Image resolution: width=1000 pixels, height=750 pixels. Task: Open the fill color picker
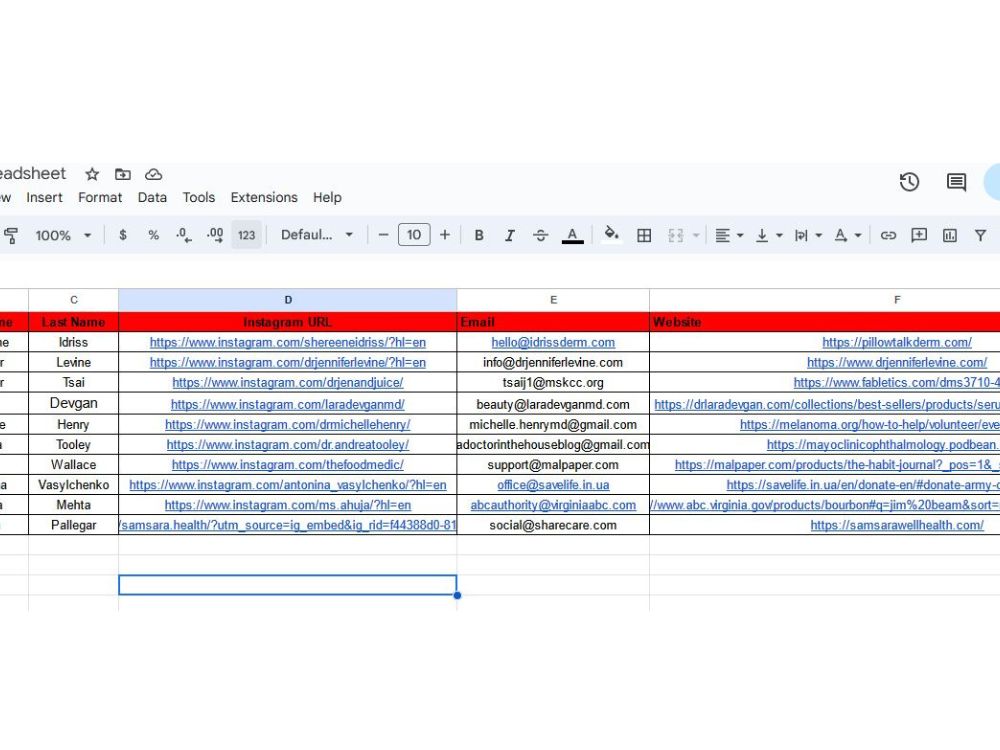coord(612,234)
